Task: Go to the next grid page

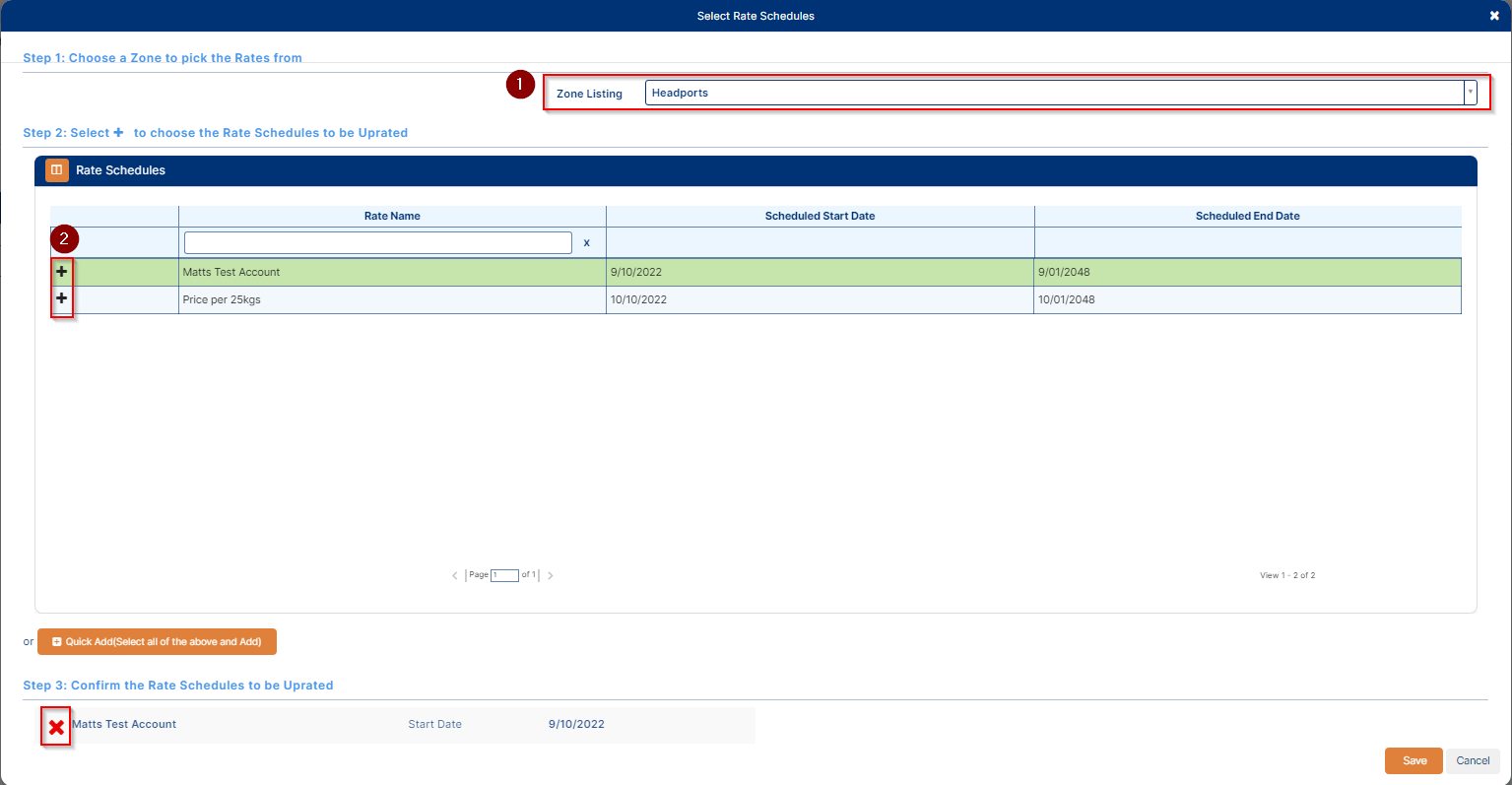Action: (550, 575)
